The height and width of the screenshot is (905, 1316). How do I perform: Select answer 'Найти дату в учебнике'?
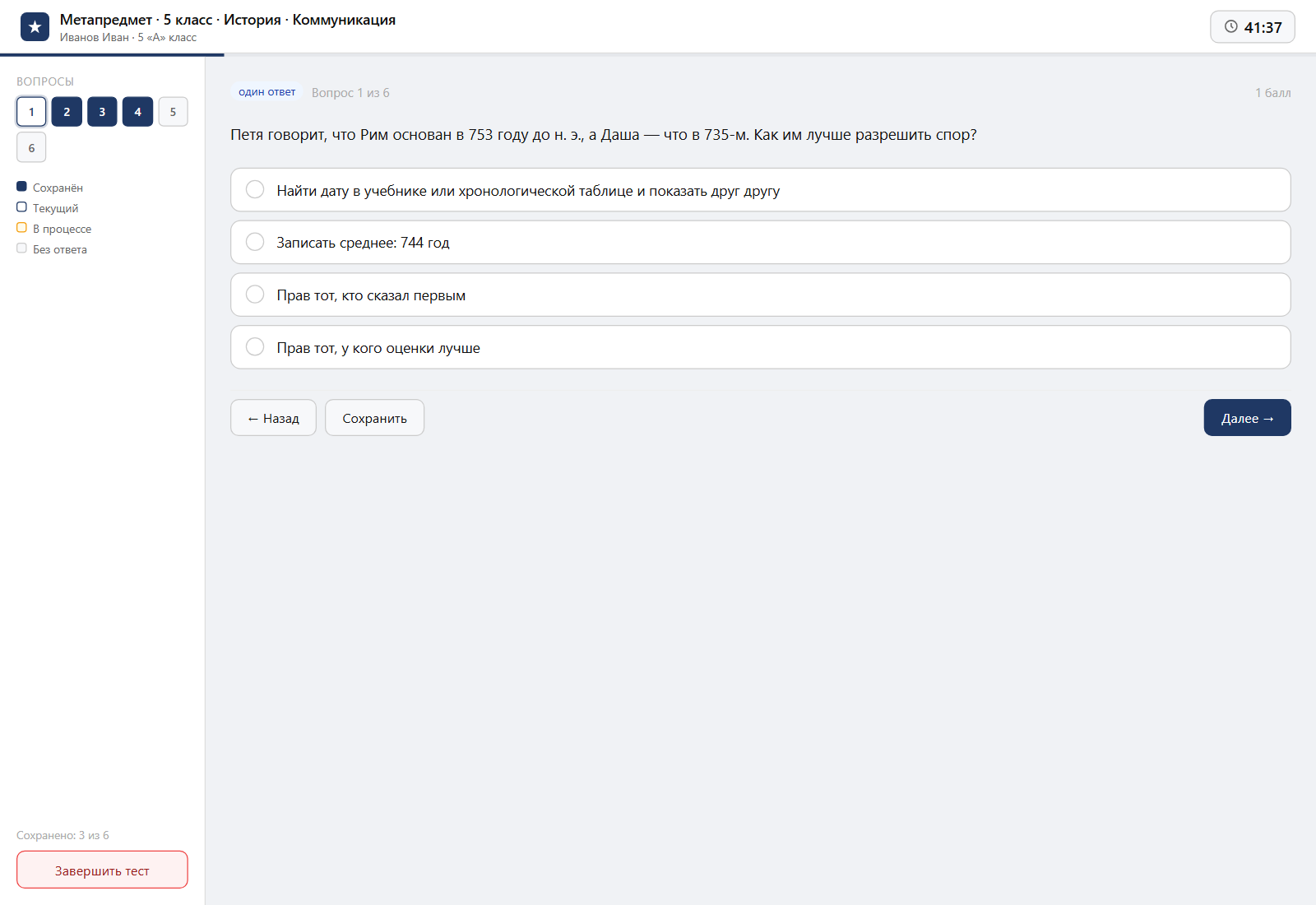point(761,190)
